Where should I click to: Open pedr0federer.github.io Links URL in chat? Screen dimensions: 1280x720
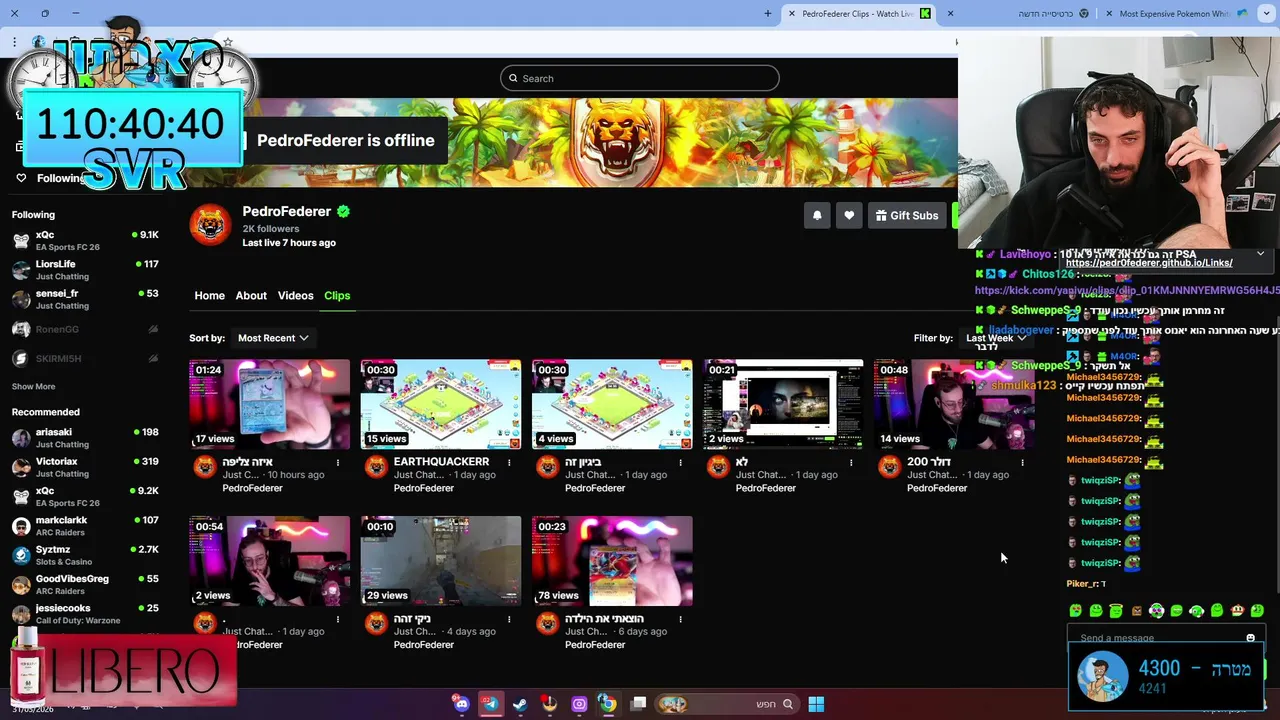click(x=1149, y=263)
